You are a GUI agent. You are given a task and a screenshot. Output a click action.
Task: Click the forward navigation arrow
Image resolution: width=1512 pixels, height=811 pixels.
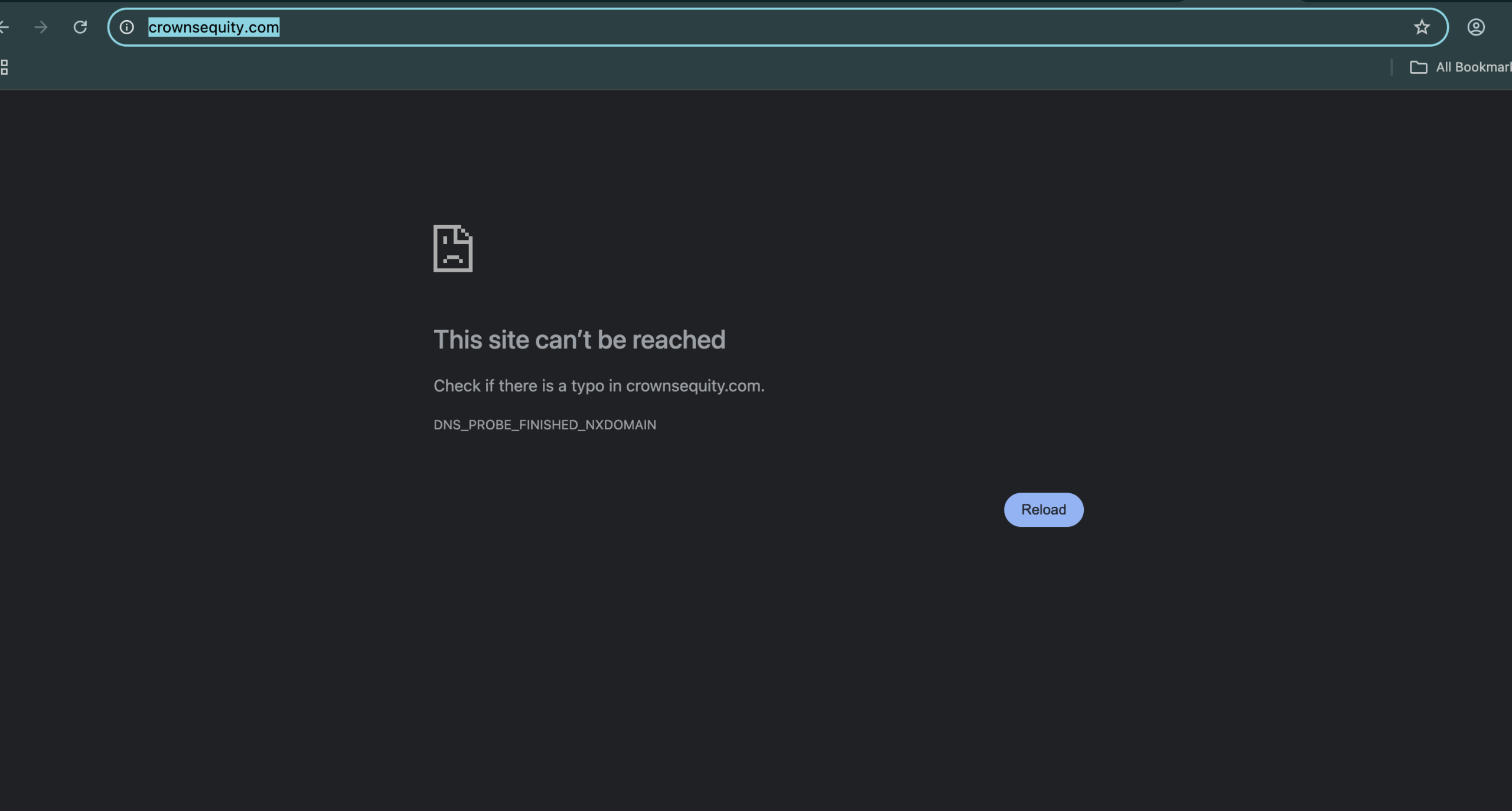point(41,27)
